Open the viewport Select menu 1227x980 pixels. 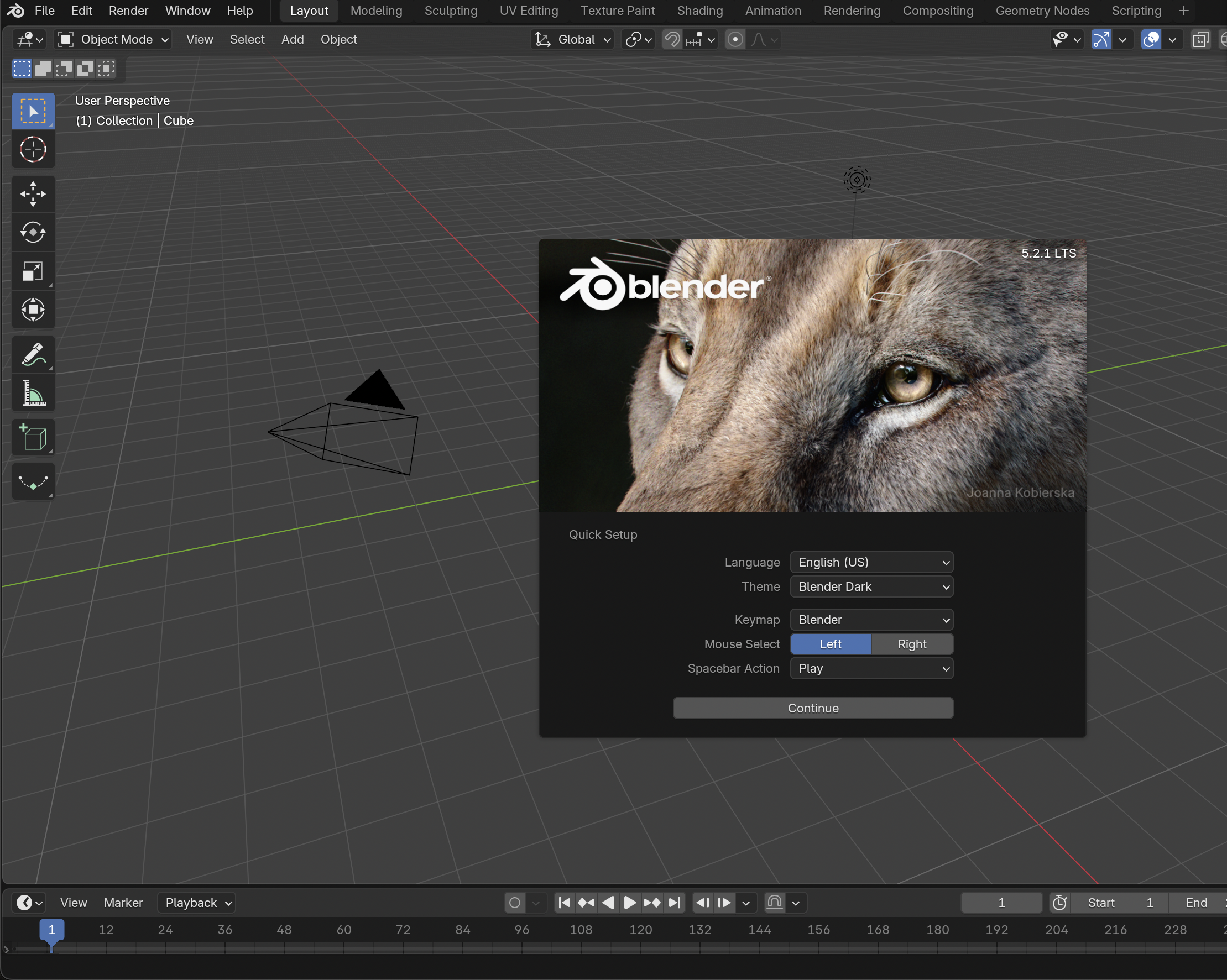coord(247,39)
